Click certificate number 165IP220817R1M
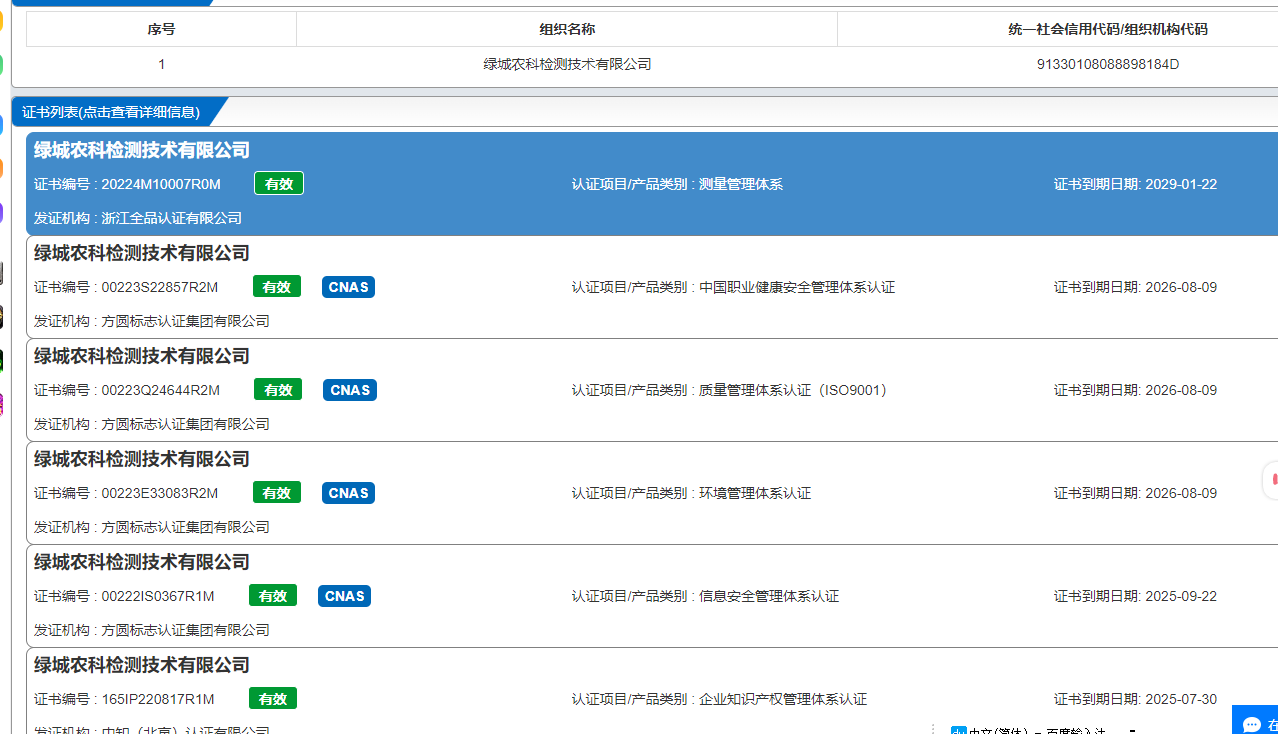 158,699
